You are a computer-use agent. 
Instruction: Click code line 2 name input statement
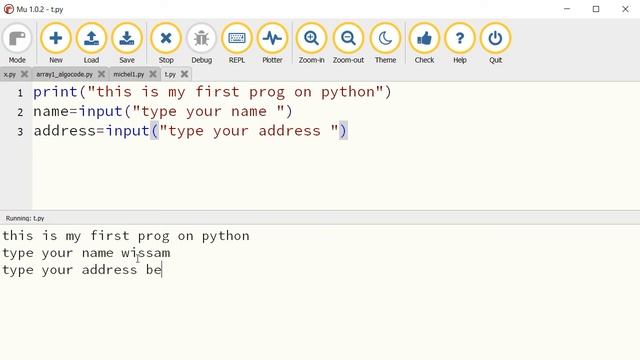click(x=163, y=111)
